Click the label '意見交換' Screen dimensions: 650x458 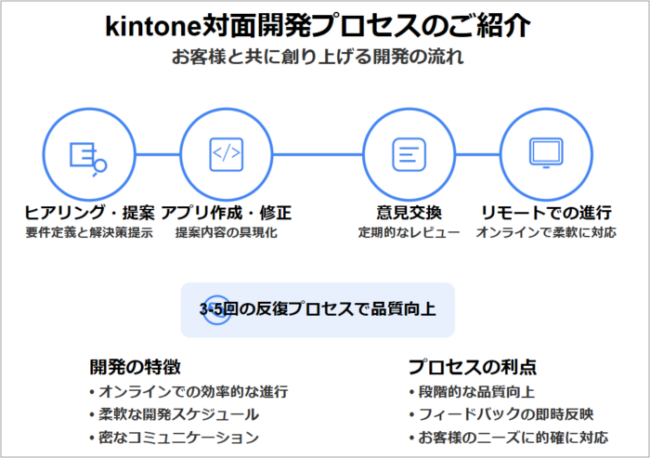(x=409, y=213)
